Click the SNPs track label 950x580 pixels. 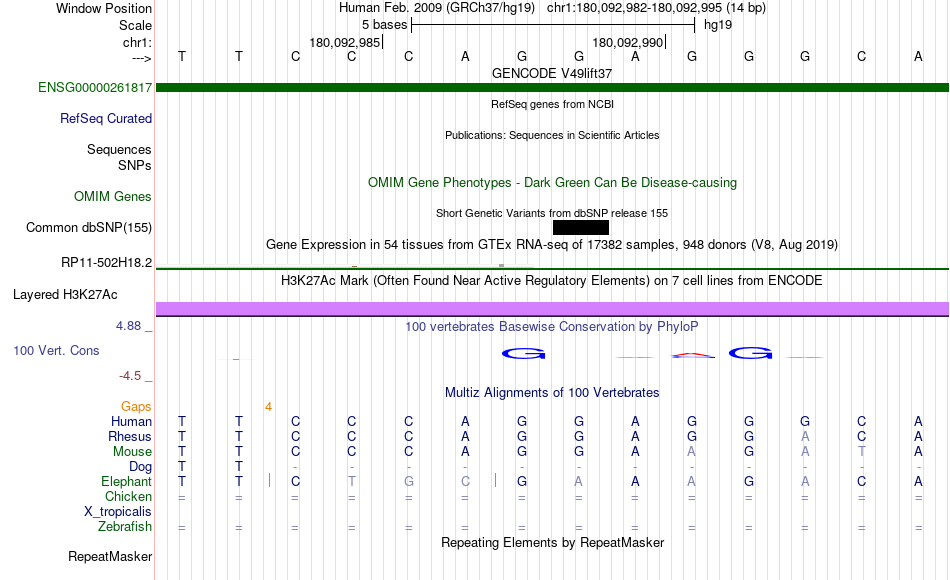[135, 165]
